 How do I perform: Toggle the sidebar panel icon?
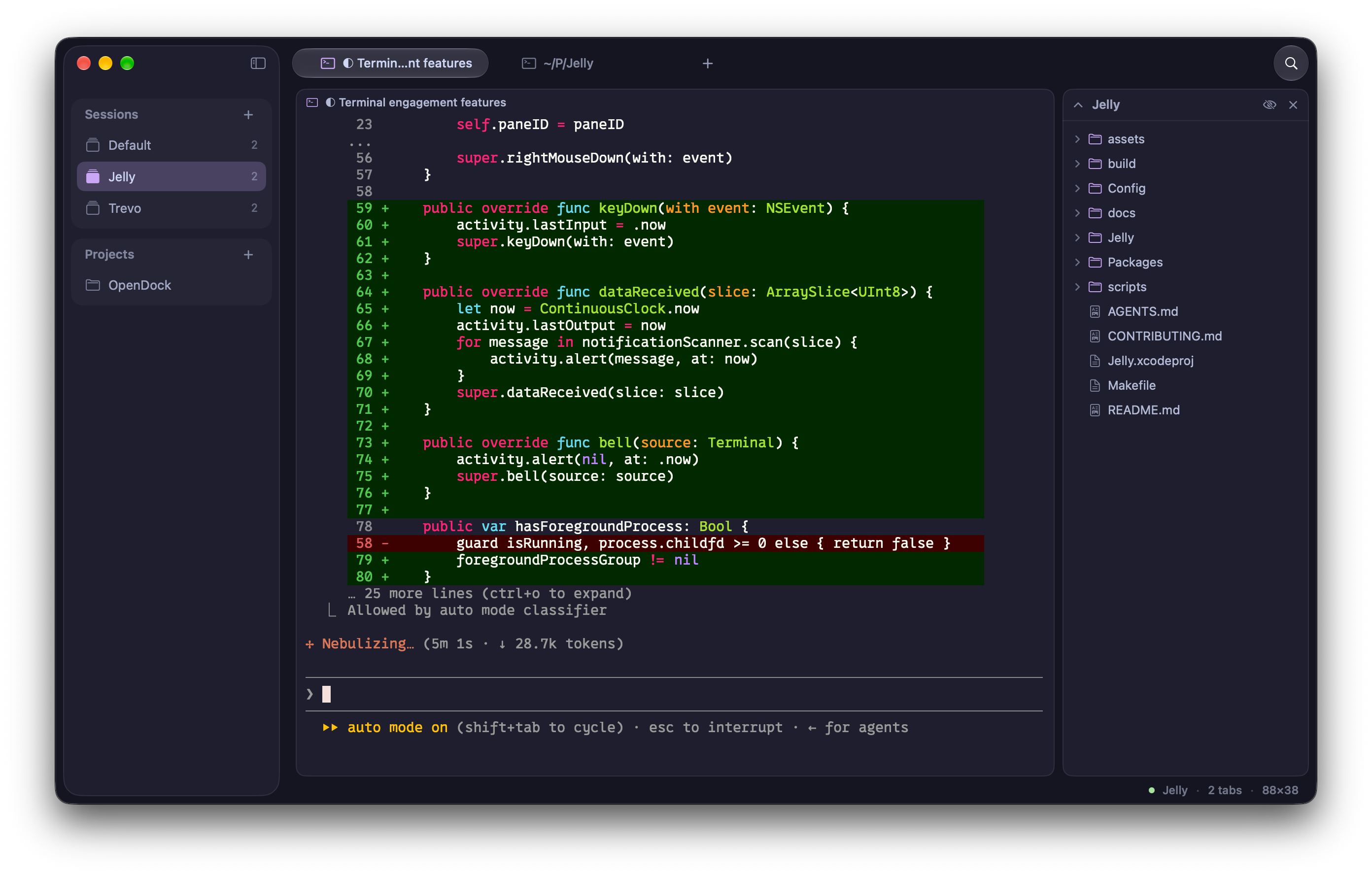(x=258, y=63)
